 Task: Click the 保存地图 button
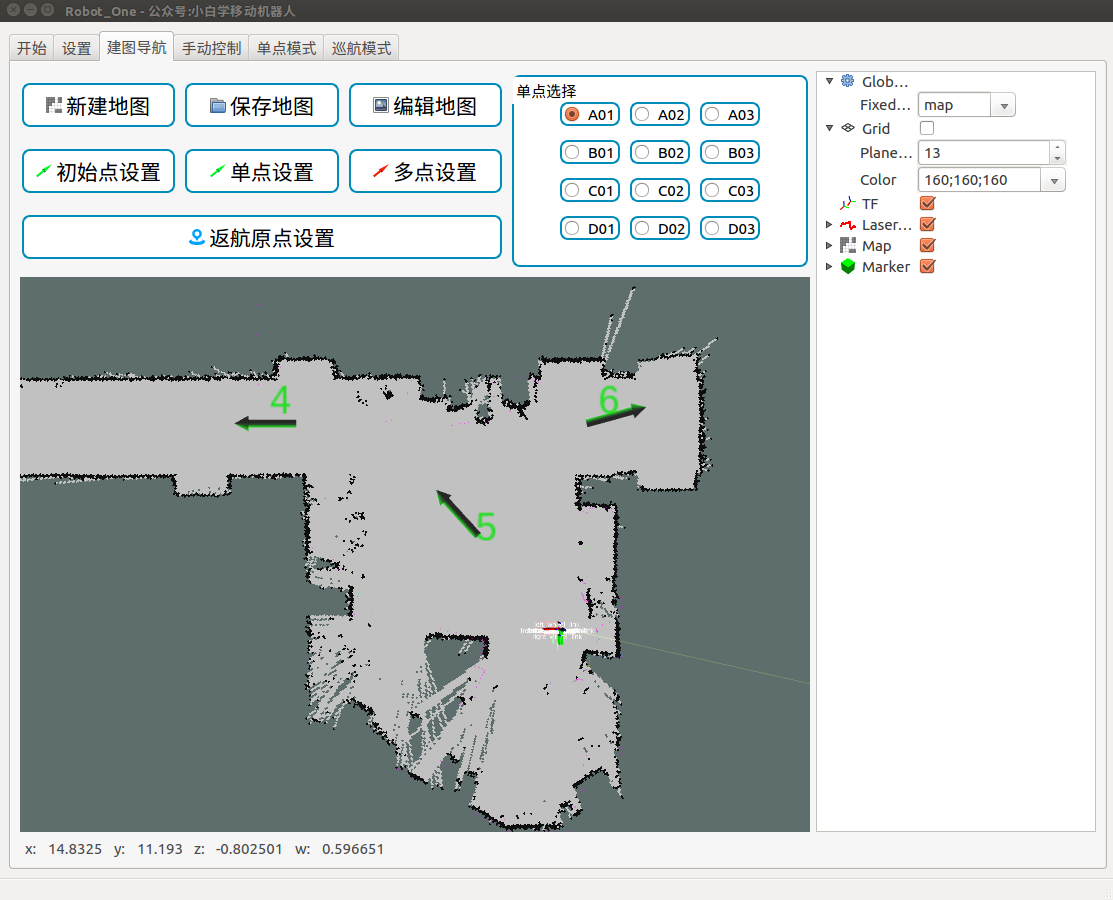click(262, 105)
